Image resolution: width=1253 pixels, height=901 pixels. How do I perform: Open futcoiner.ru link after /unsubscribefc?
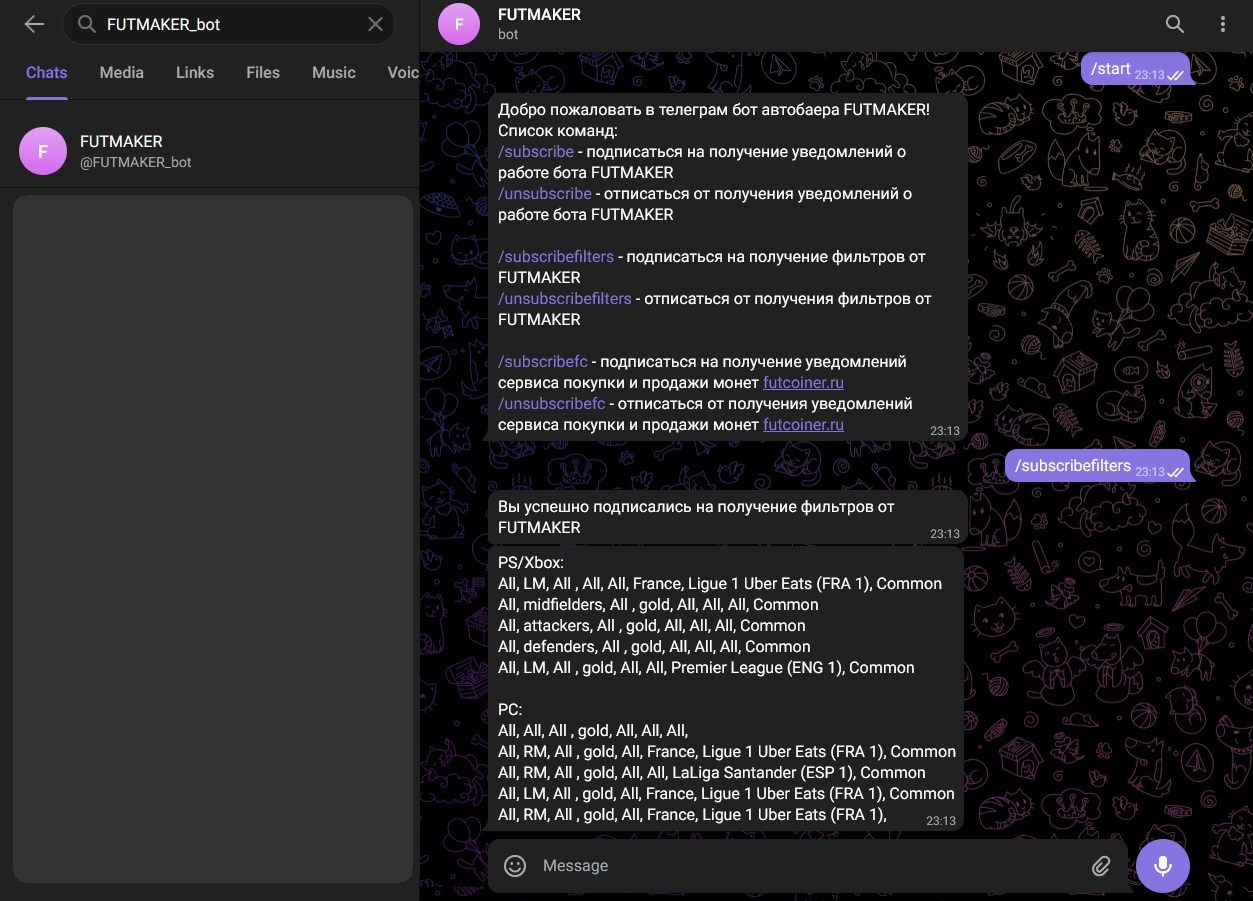click(803, 425)
